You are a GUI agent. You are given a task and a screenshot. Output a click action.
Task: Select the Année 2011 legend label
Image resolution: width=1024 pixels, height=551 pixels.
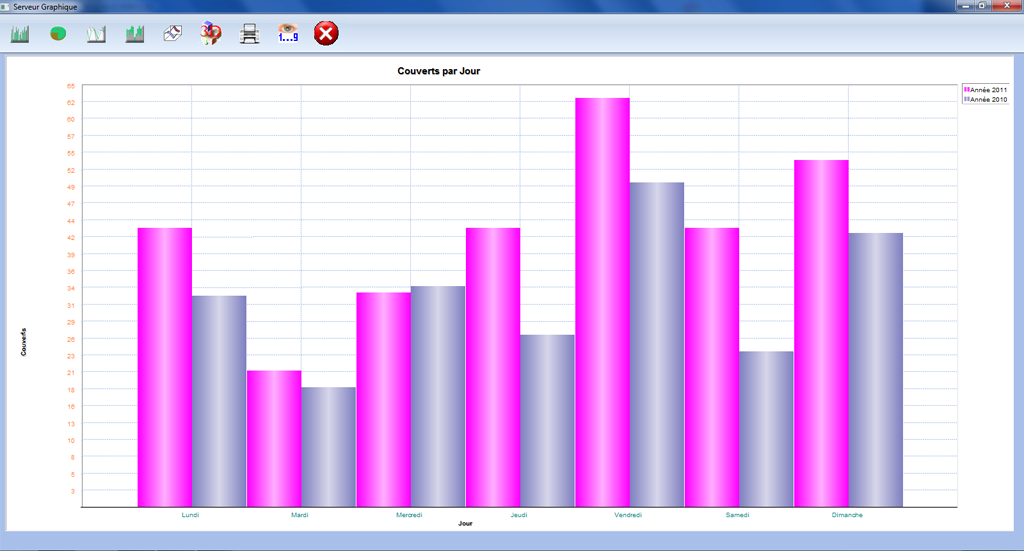(x=989, y=90)
